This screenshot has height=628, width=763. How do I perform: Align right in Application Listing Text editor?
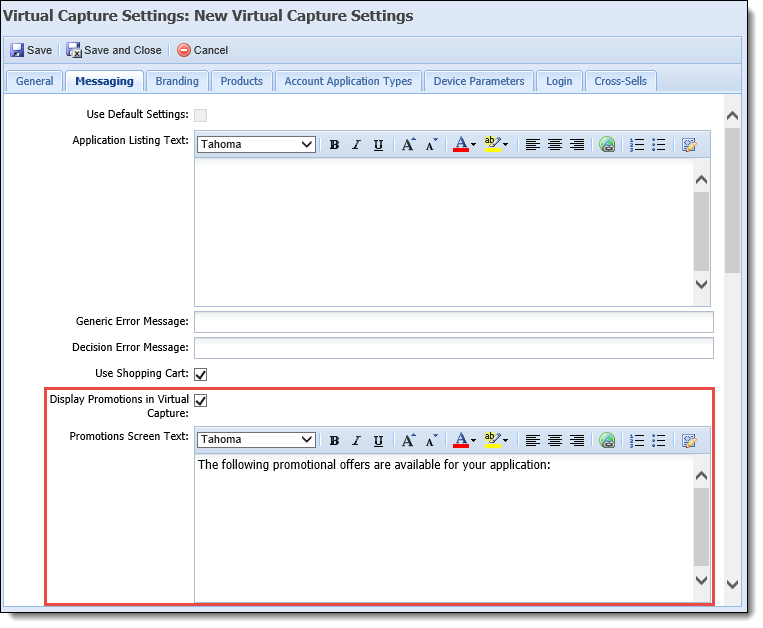click(577, 144)
